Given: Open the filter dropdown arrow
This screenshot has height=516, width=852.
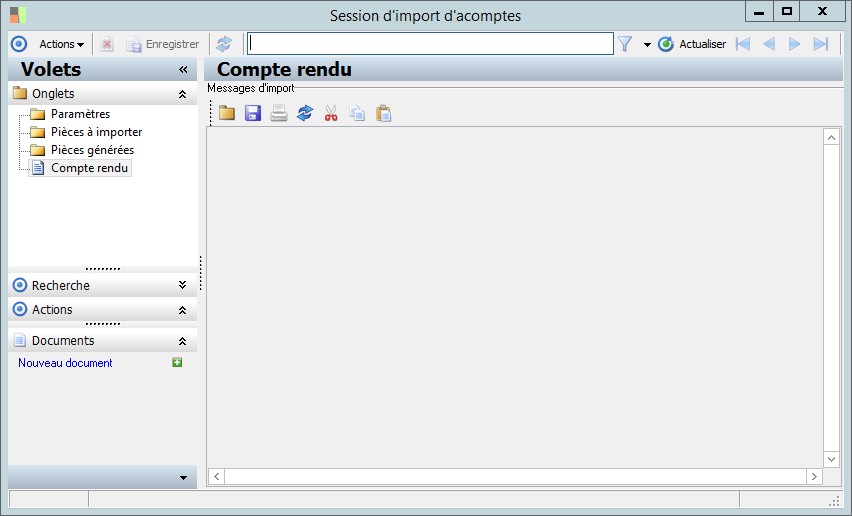Looking at the screenshot, I should (647, 45).
